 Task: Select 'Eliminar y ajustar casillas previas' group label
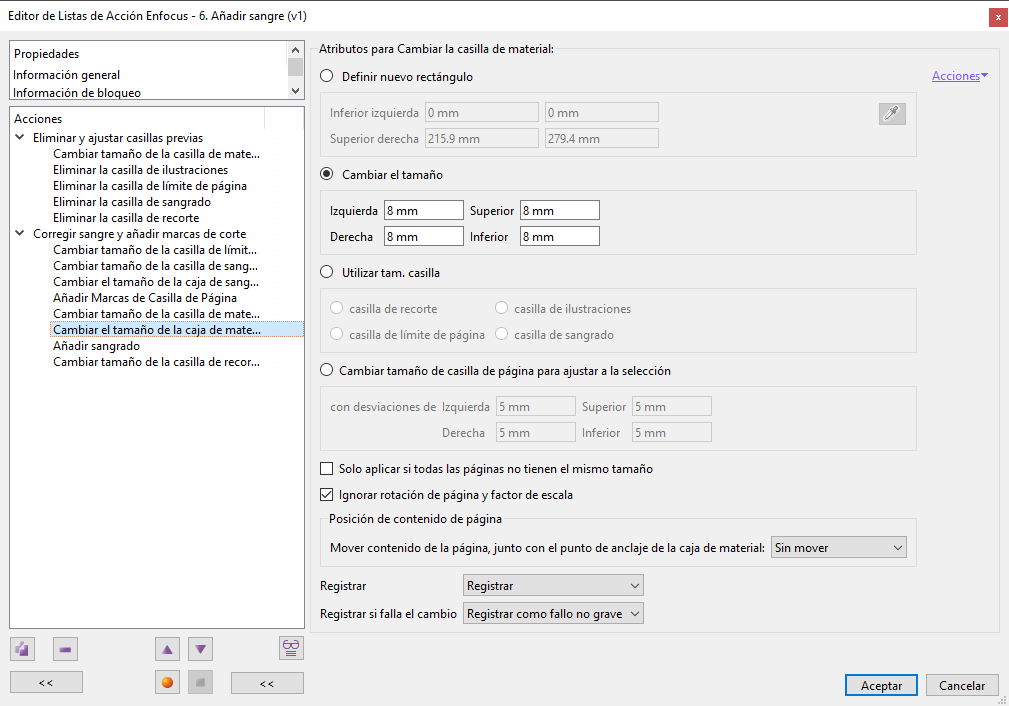pyautogui.click(x=118, y=138)
